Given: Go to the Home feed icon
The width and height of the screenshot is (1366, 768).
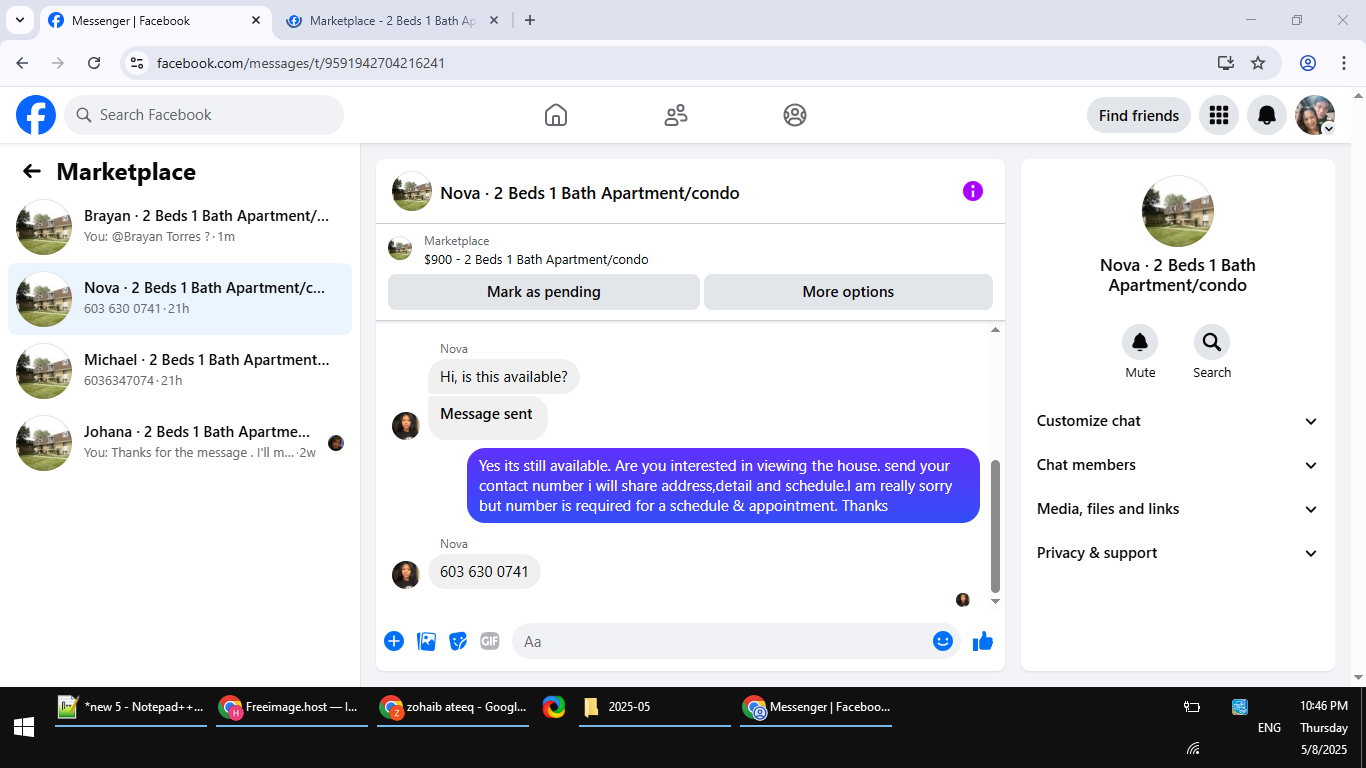Looking at the screenshot, I should 556,115.
